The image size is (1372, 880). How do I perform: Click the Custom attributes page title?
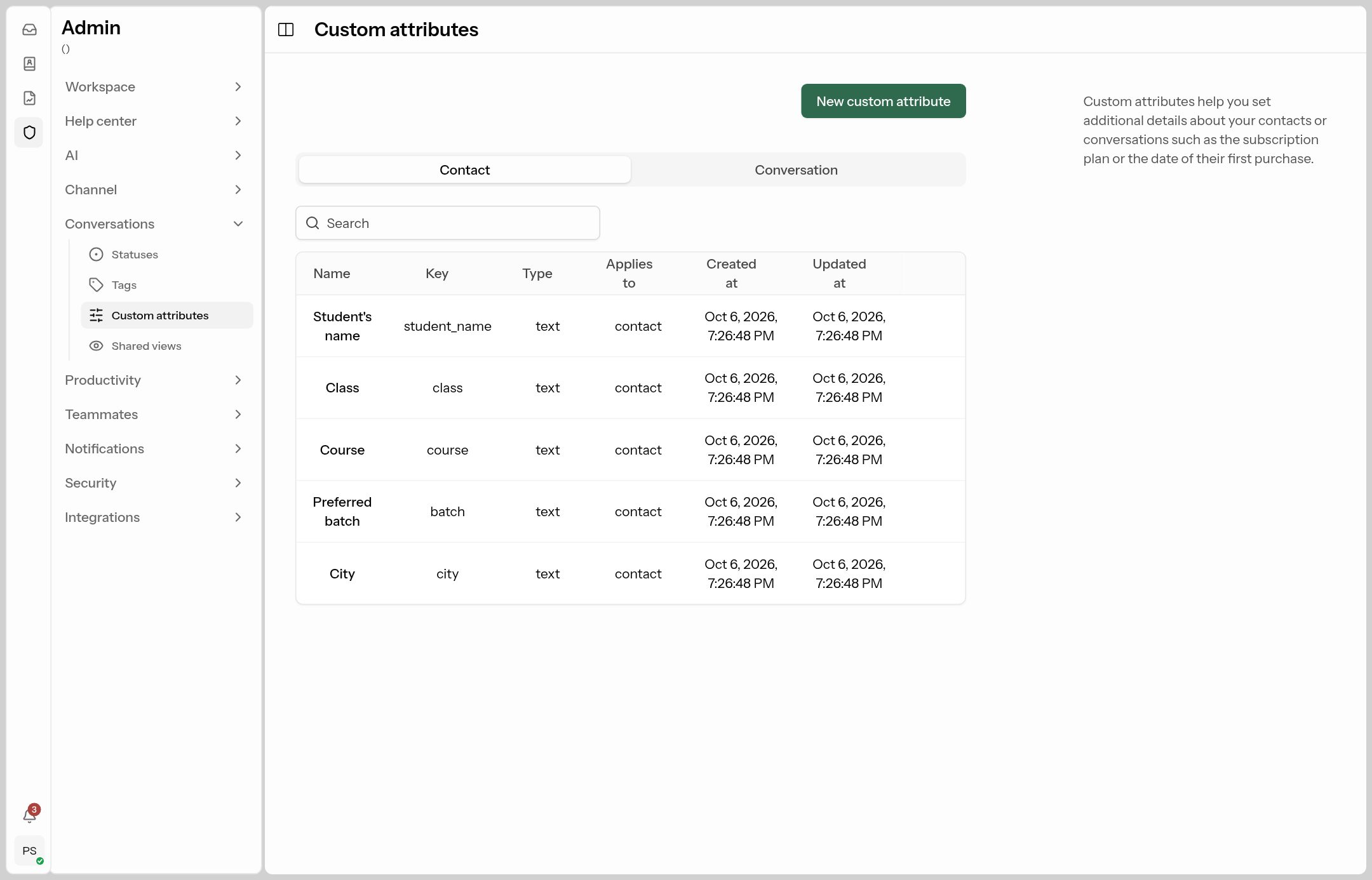click(x=396, y=30)
